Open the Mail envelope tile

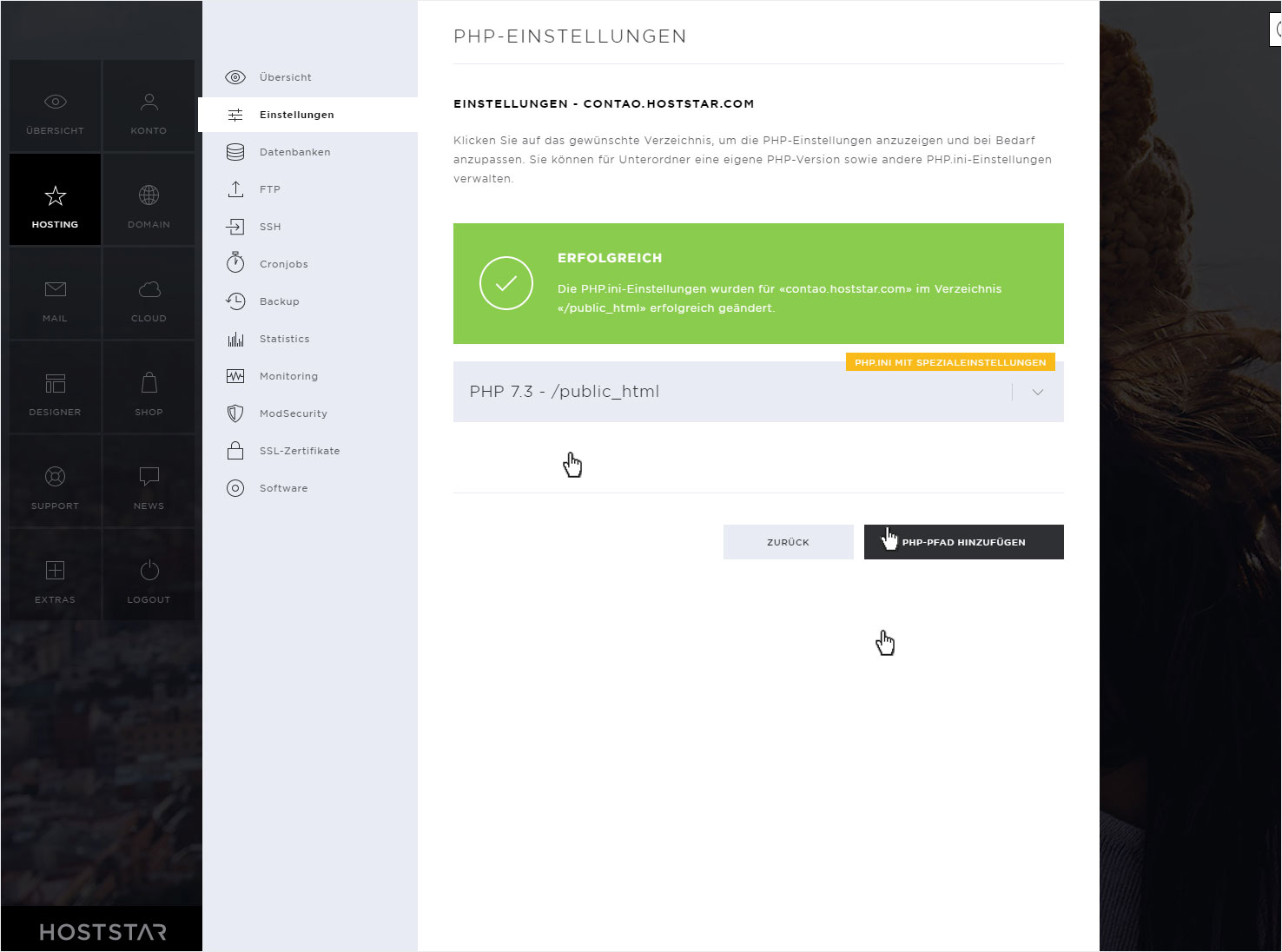[x=56, y=294]
